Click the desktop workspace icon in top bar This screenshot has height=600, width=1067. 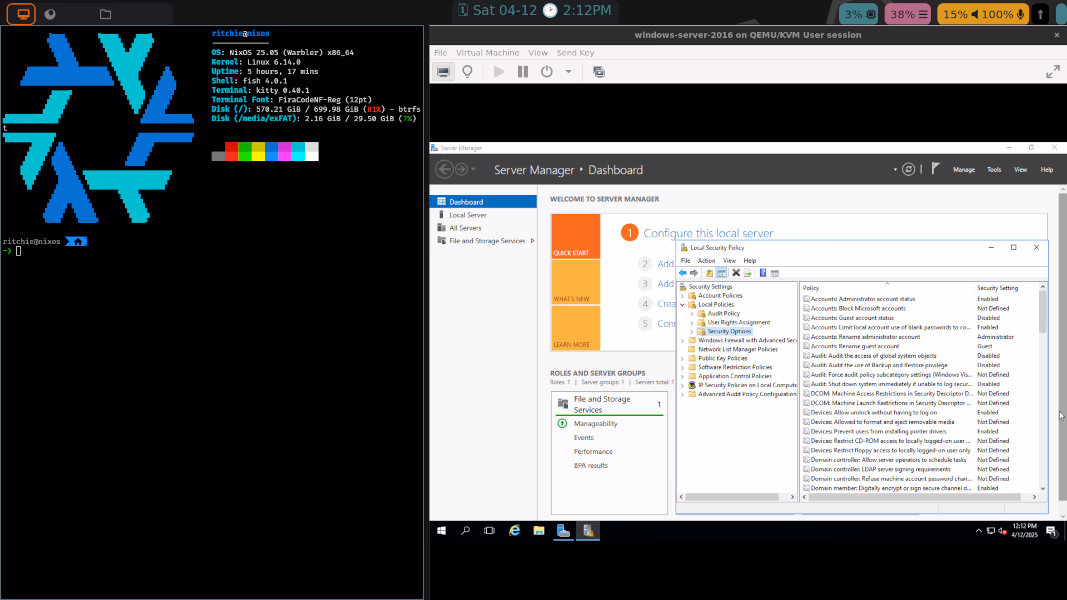pyautogui.click(x=22, y=14)
